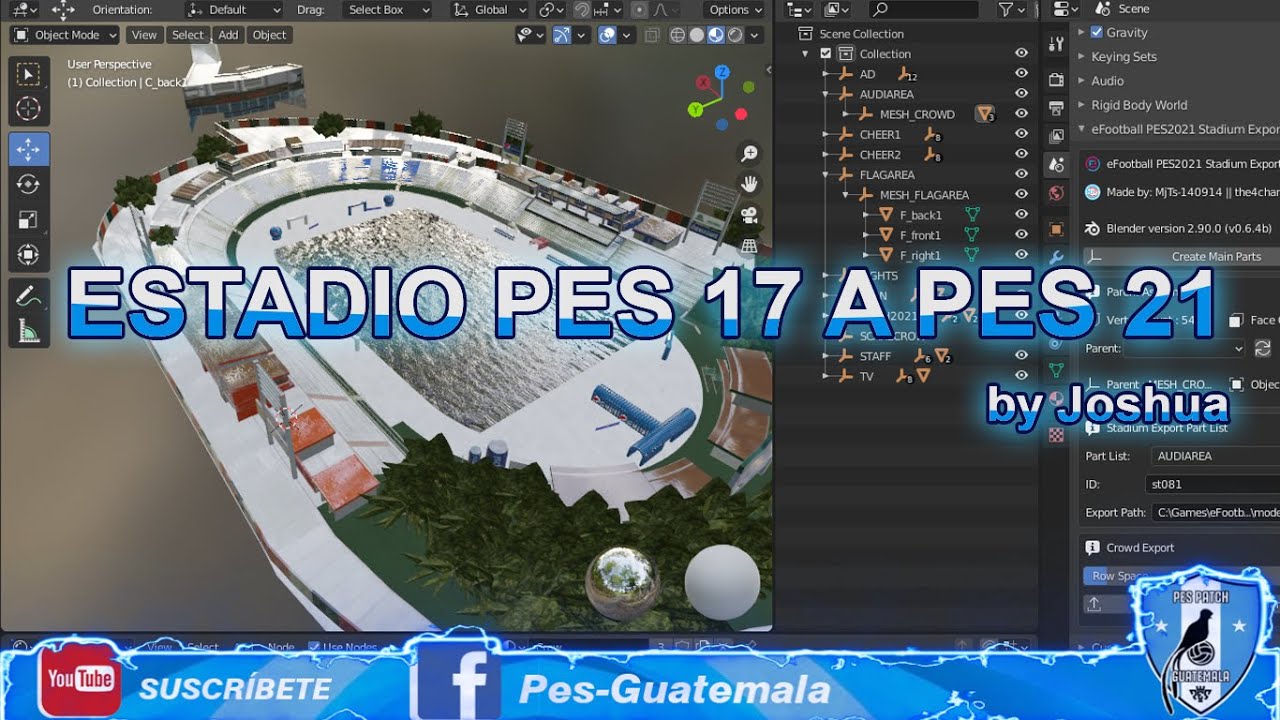Toggle snapping magnet in the header
This screenshot has height=720, width=1280.
[581, 10]
